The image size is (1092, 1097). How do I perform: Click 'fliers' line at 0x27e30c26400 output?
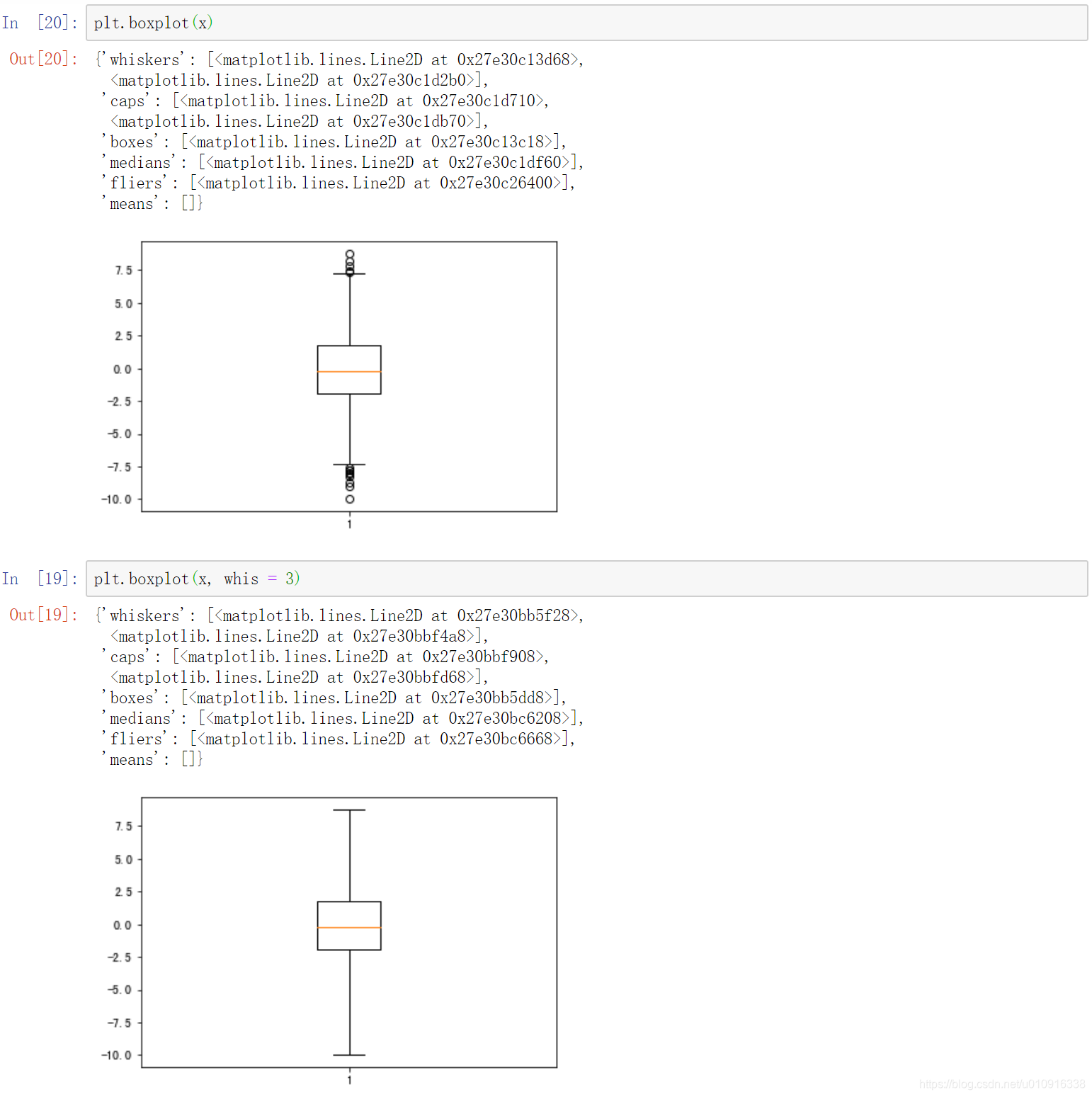[x=338, y=183]
